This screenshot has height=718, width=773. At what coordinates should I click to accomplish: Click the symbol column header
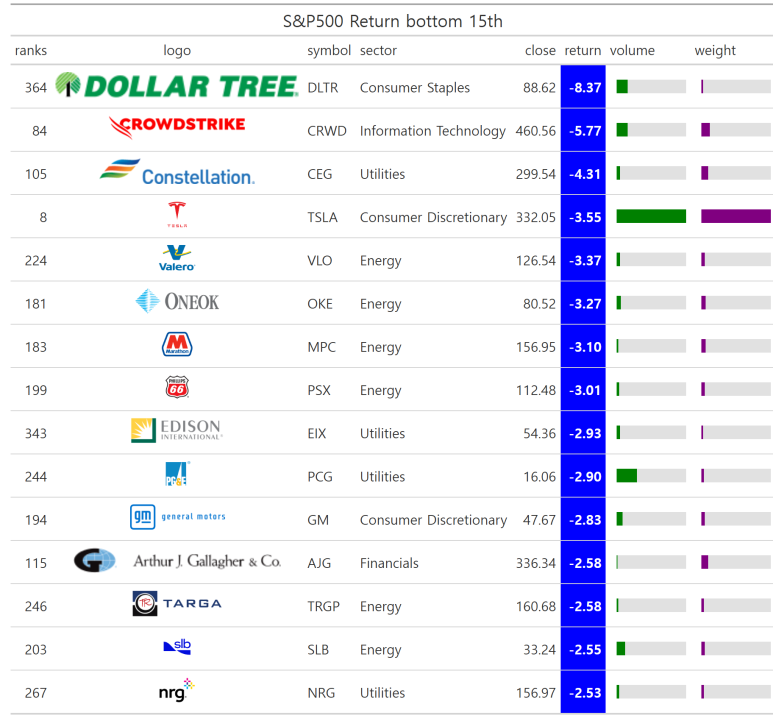(x=329, y=50)
